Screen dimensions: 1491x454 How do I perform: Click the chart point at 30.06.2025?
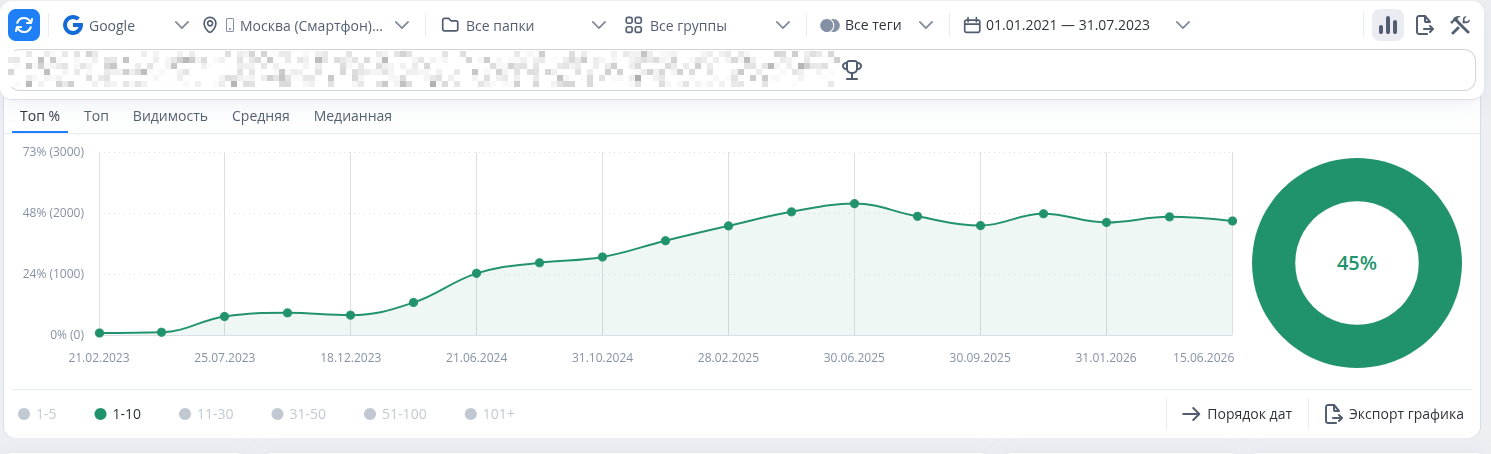click(x=854, y=203)
